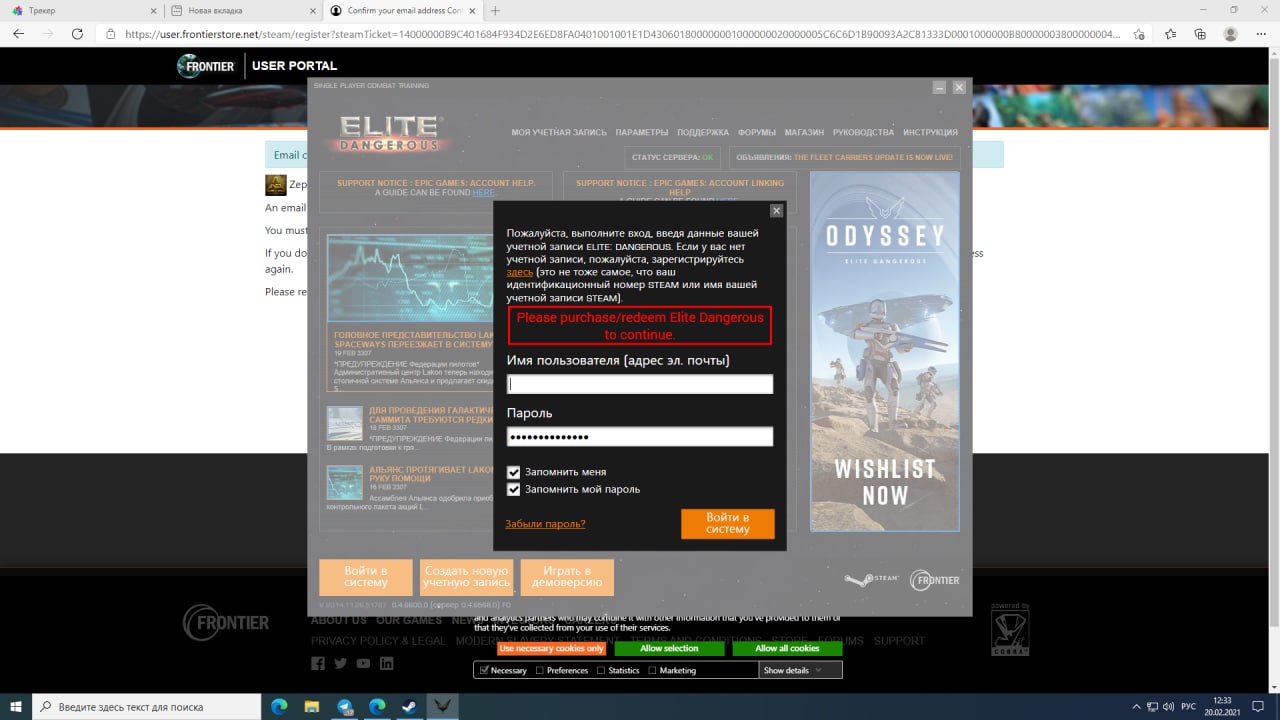The width and height of the screenshot is (1280, 720).
Task: Enable the 'Marketing' cookies checkbox
Action: [652, 670]
